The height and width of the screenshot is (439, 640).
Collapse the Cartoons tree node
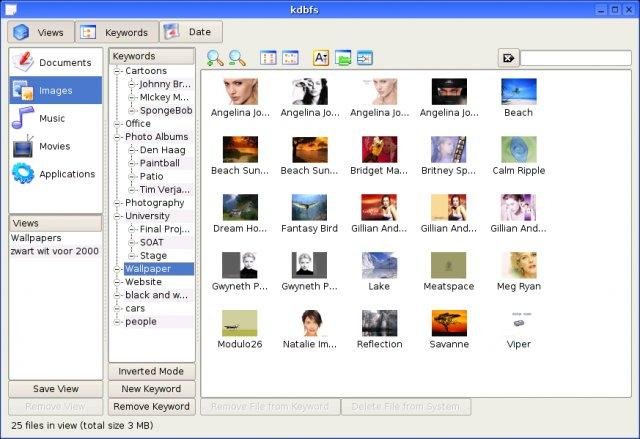click(x=118, y=71)
